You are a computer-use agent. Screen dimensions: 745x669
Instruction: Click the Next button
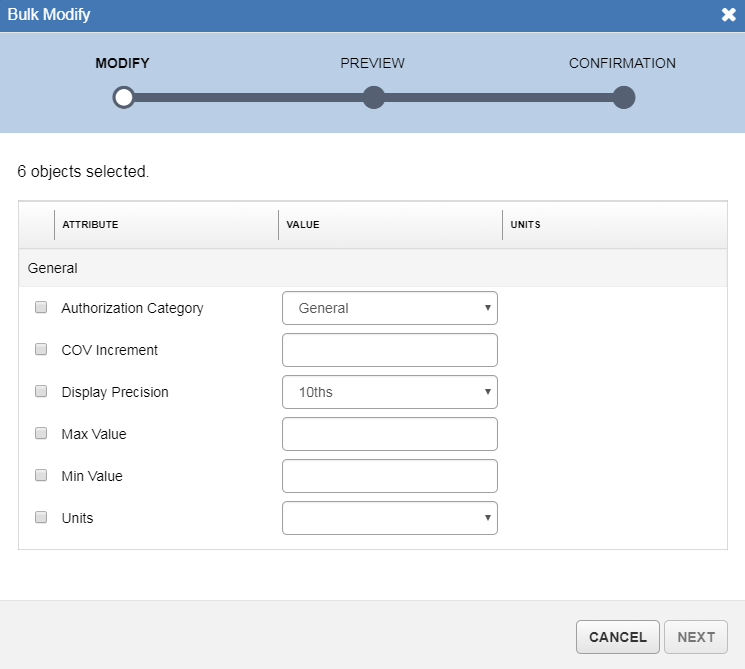(x=696, y=637)
